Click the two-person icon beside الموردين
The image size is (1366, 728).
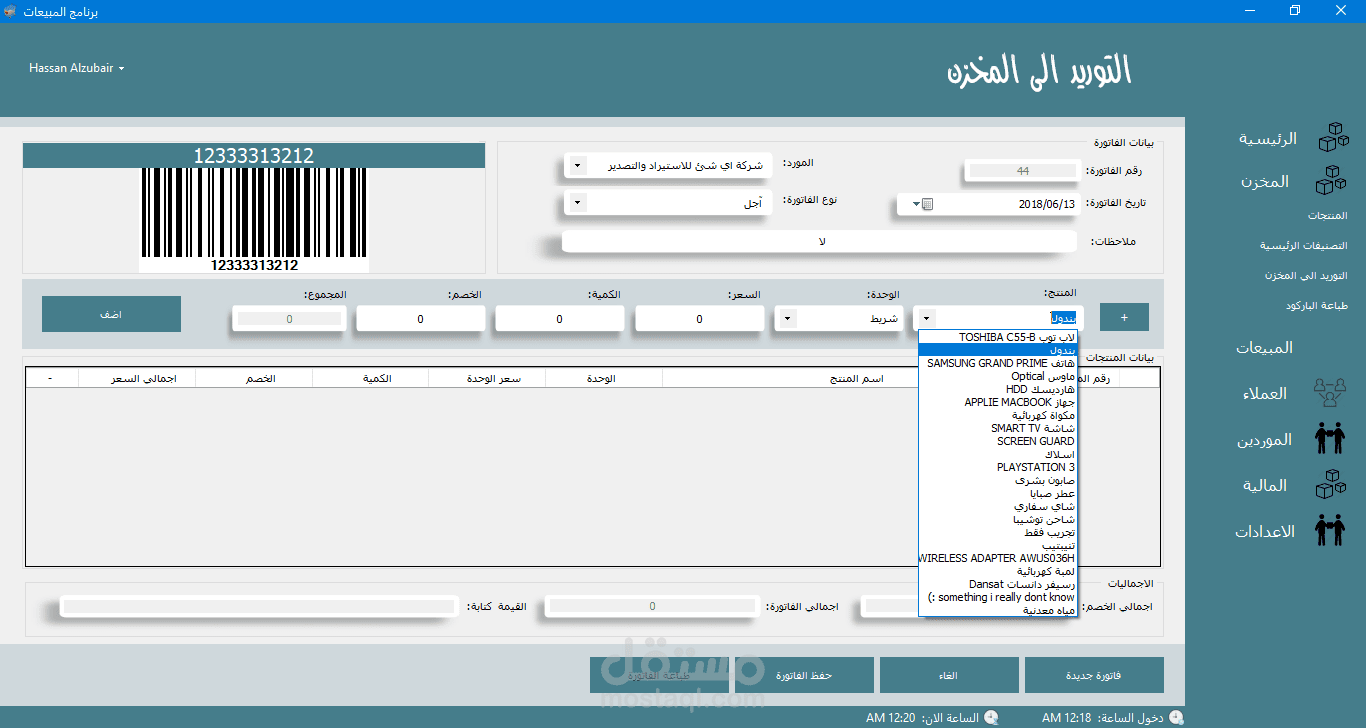1330,438
